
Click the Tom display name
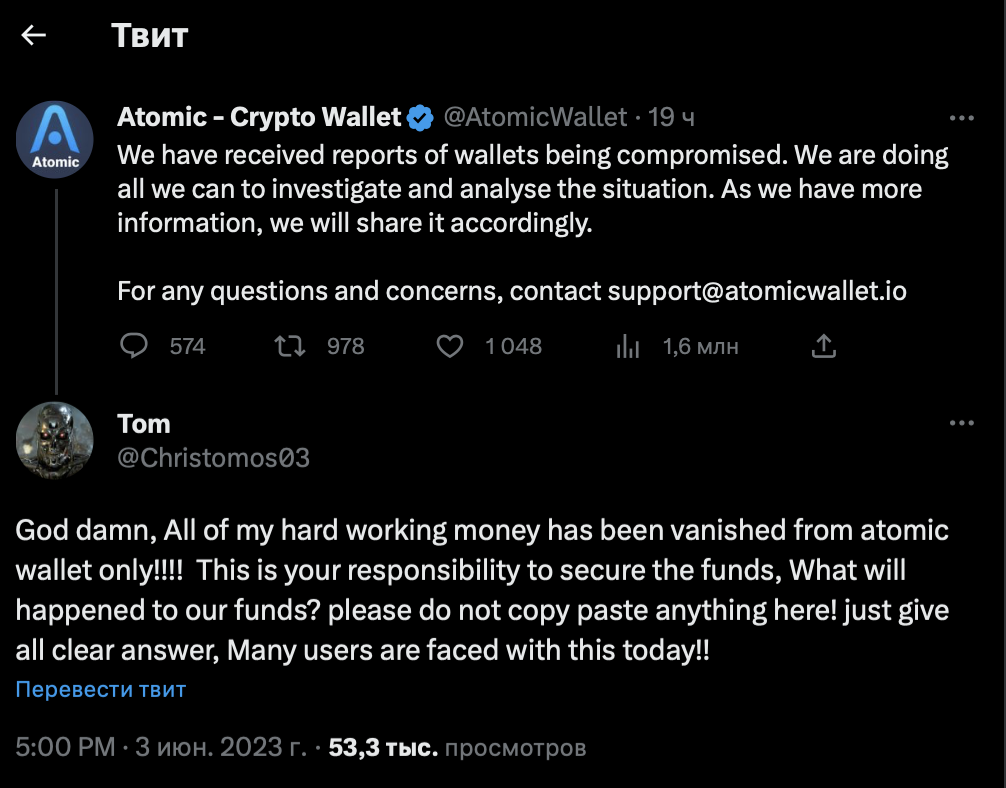(144, 424)
